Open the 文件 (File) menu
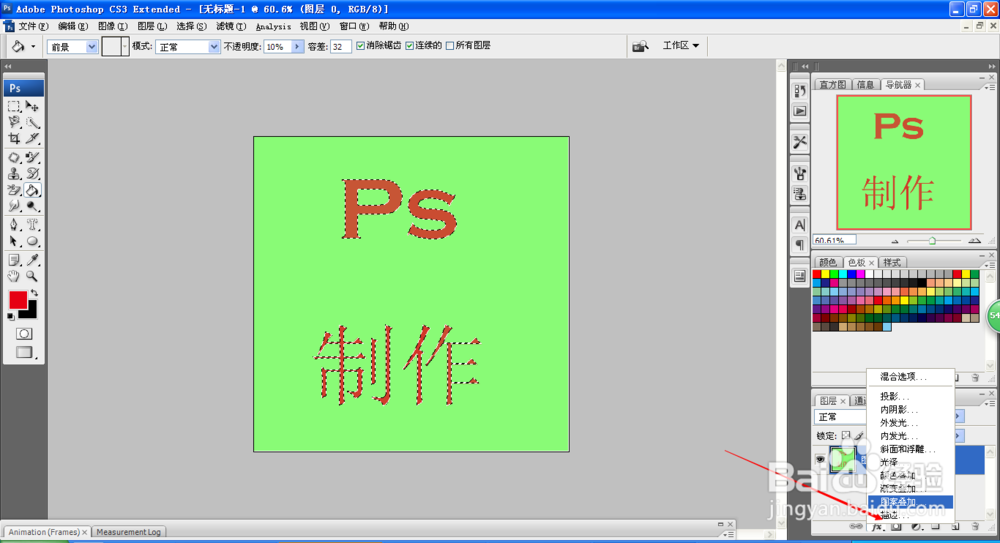Viewport: 1000px width, 543px height. 33,26
